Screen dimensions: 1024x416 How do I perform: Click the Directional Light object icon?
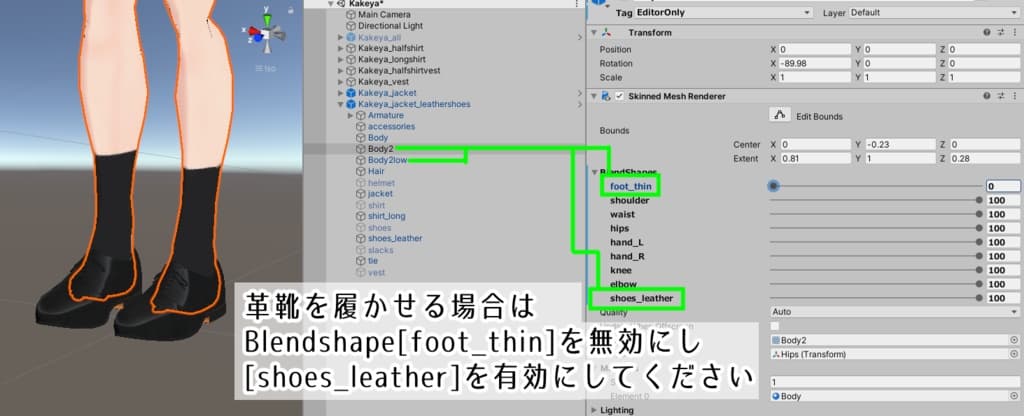351,26
